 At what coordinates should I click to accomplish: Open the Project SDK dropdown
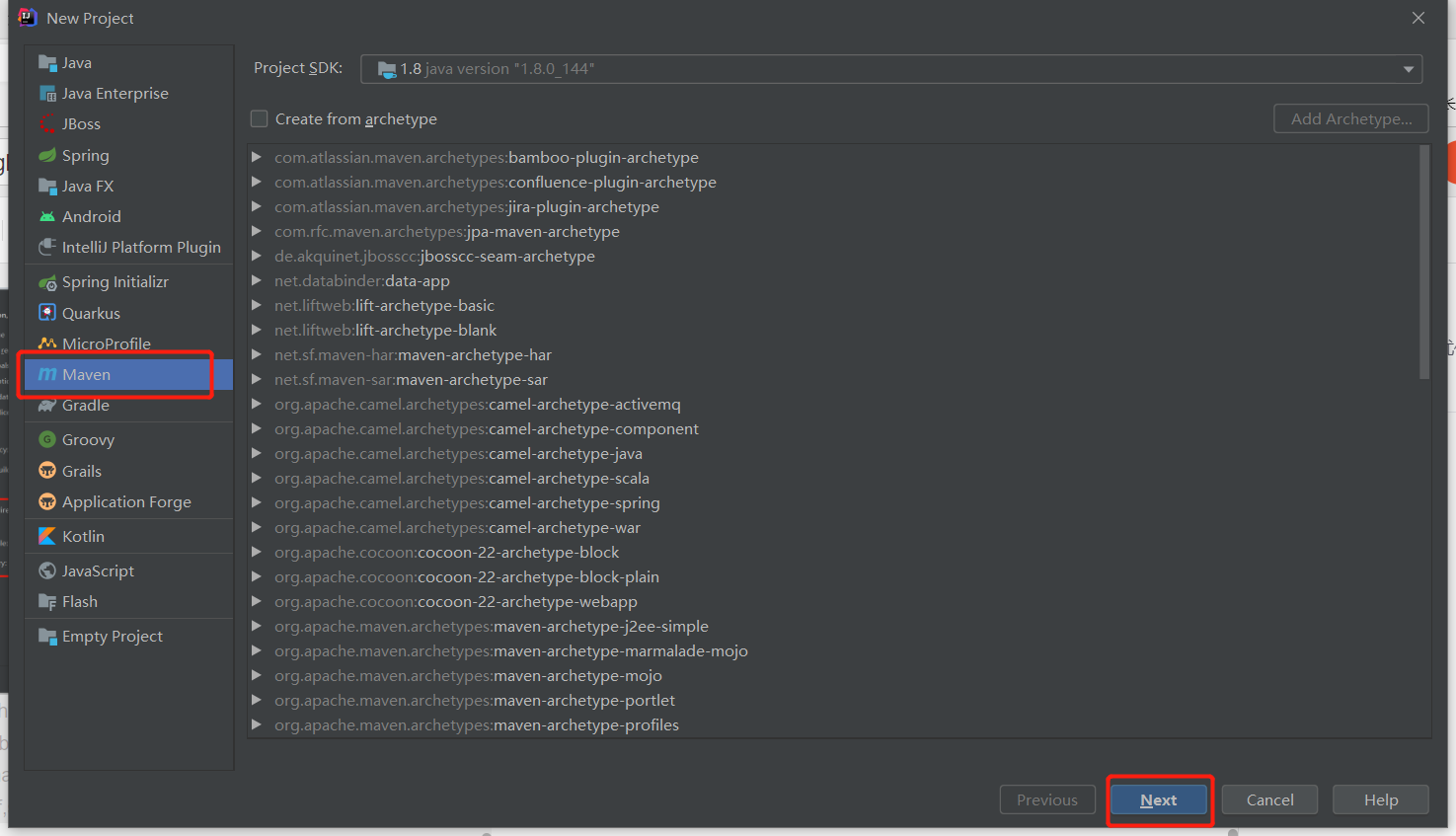click(891, 69)
